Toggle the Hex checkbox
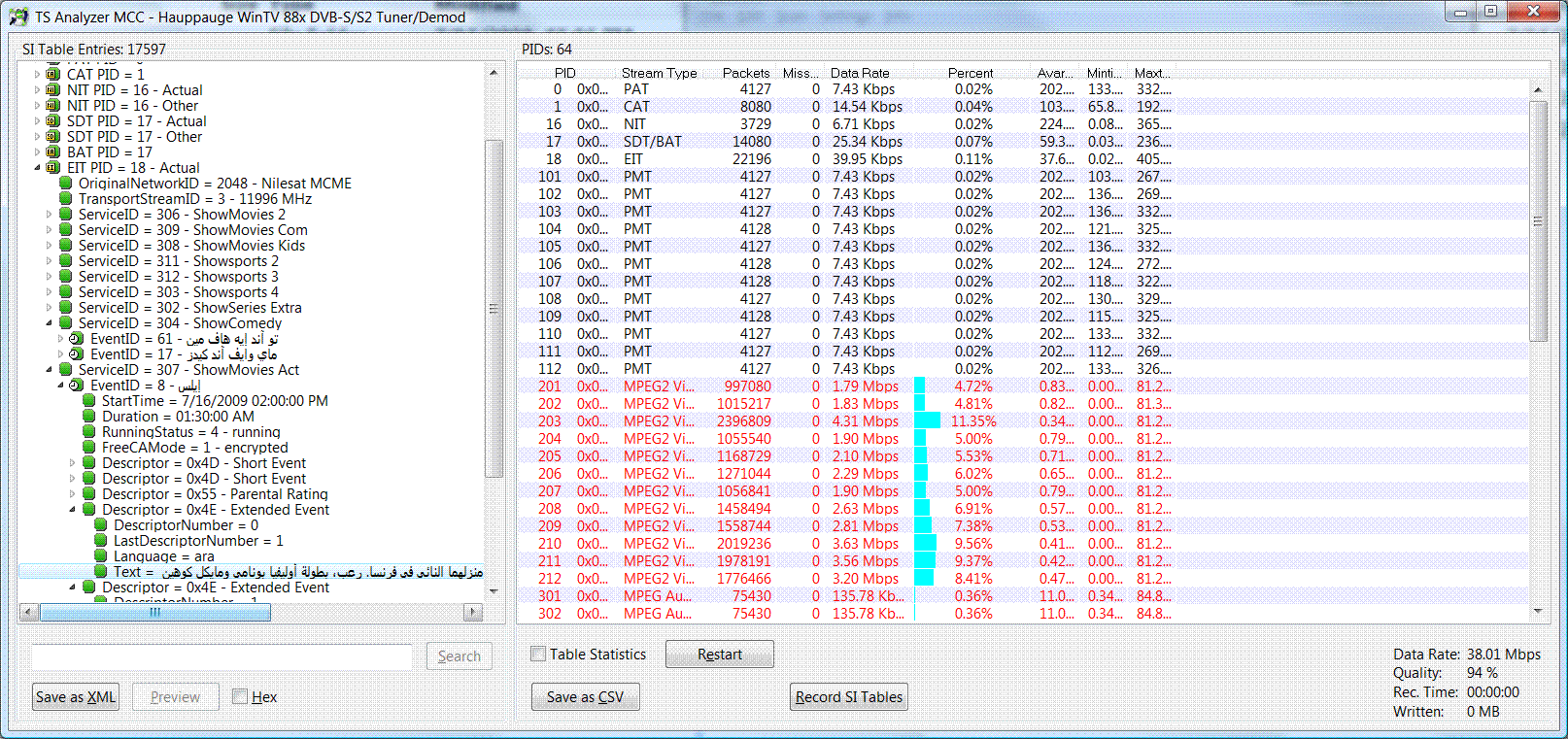This screenshot has width=1568, height=739. (x=240, y=697)
